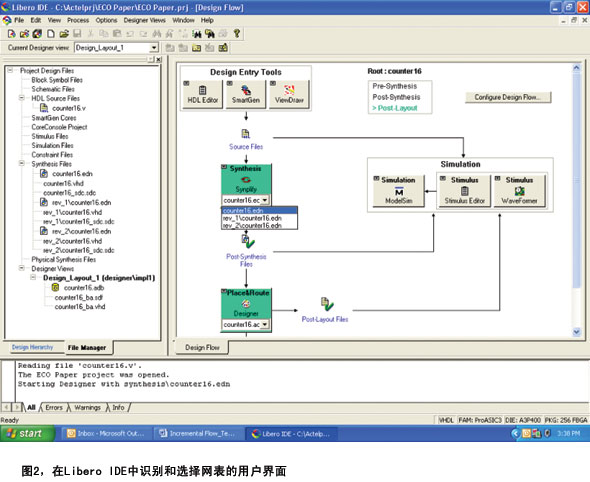Image resolution: width=590 pixels, height=482 pixels.
Task: Click the Post-Synthesis root option
Action: [x=396, y=97]
